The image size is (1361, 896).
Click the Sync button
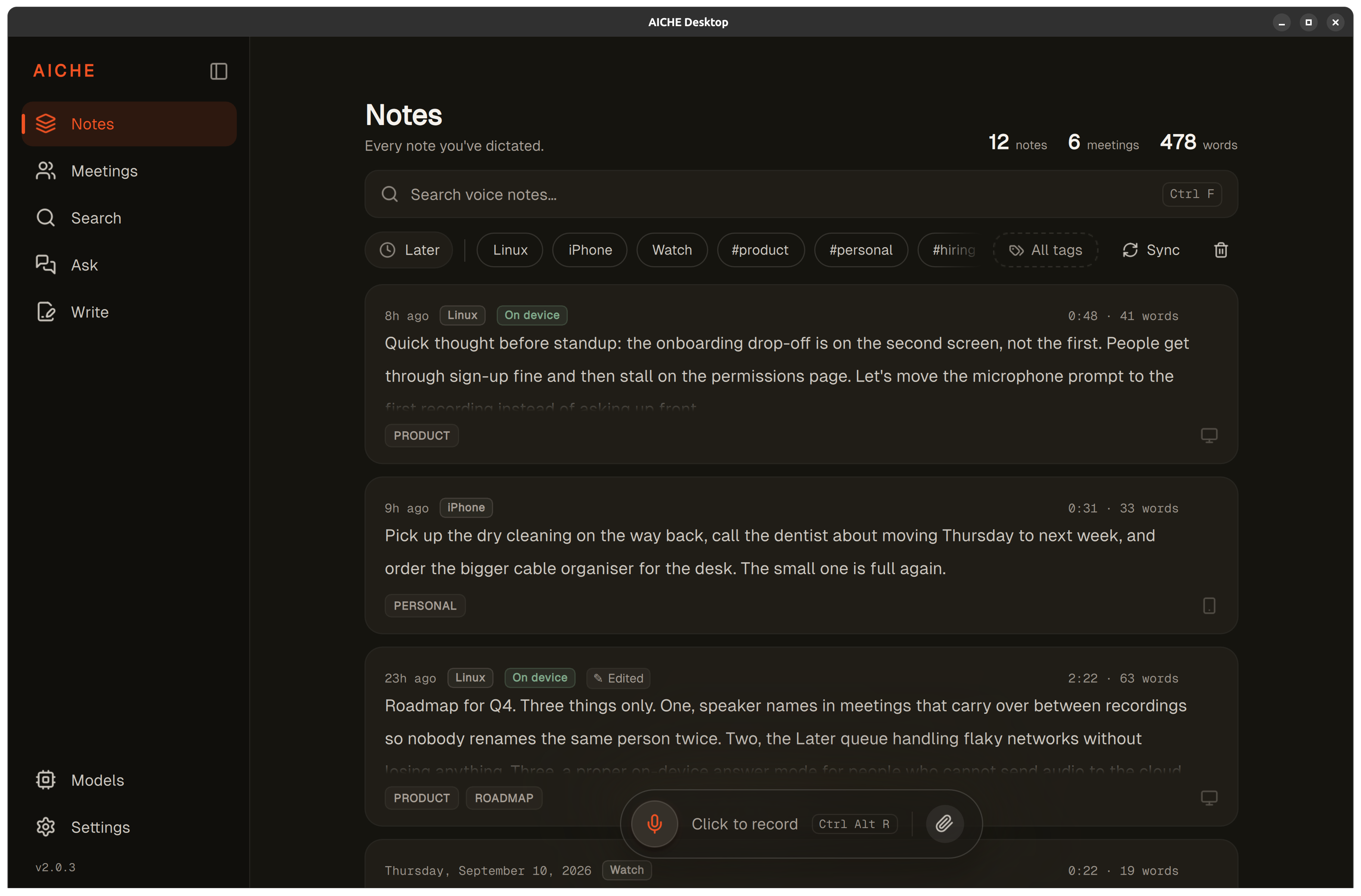[x=1151, y=250]
